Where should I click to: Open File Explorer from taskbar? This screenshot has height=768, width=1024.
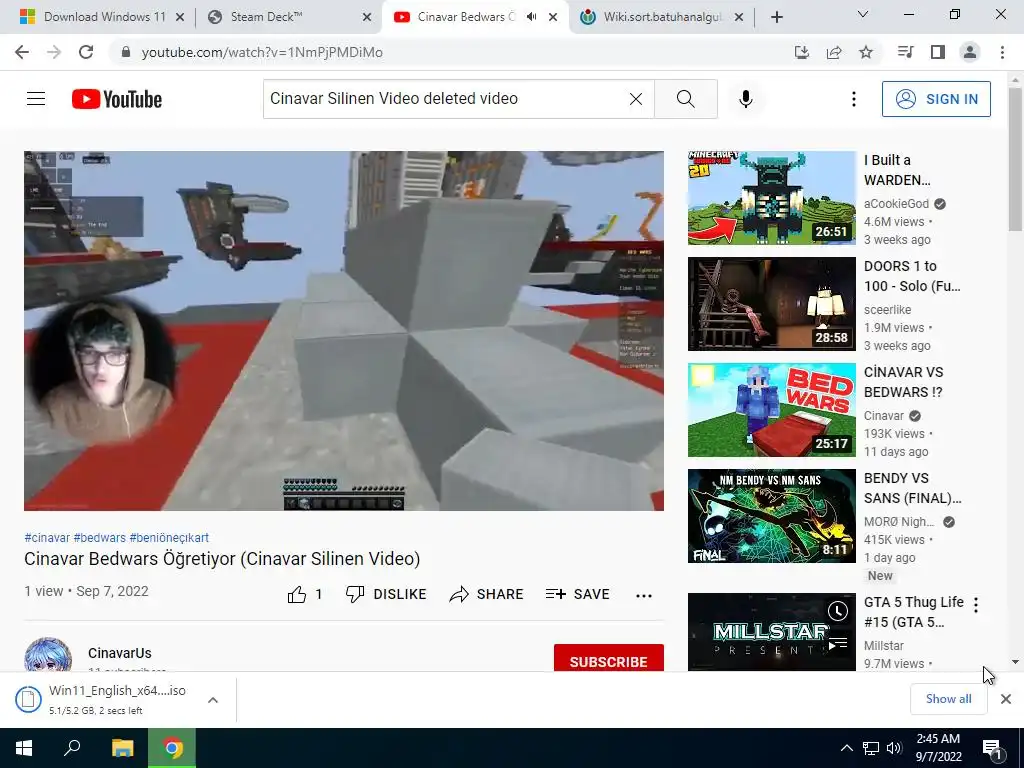pos(122,748)
